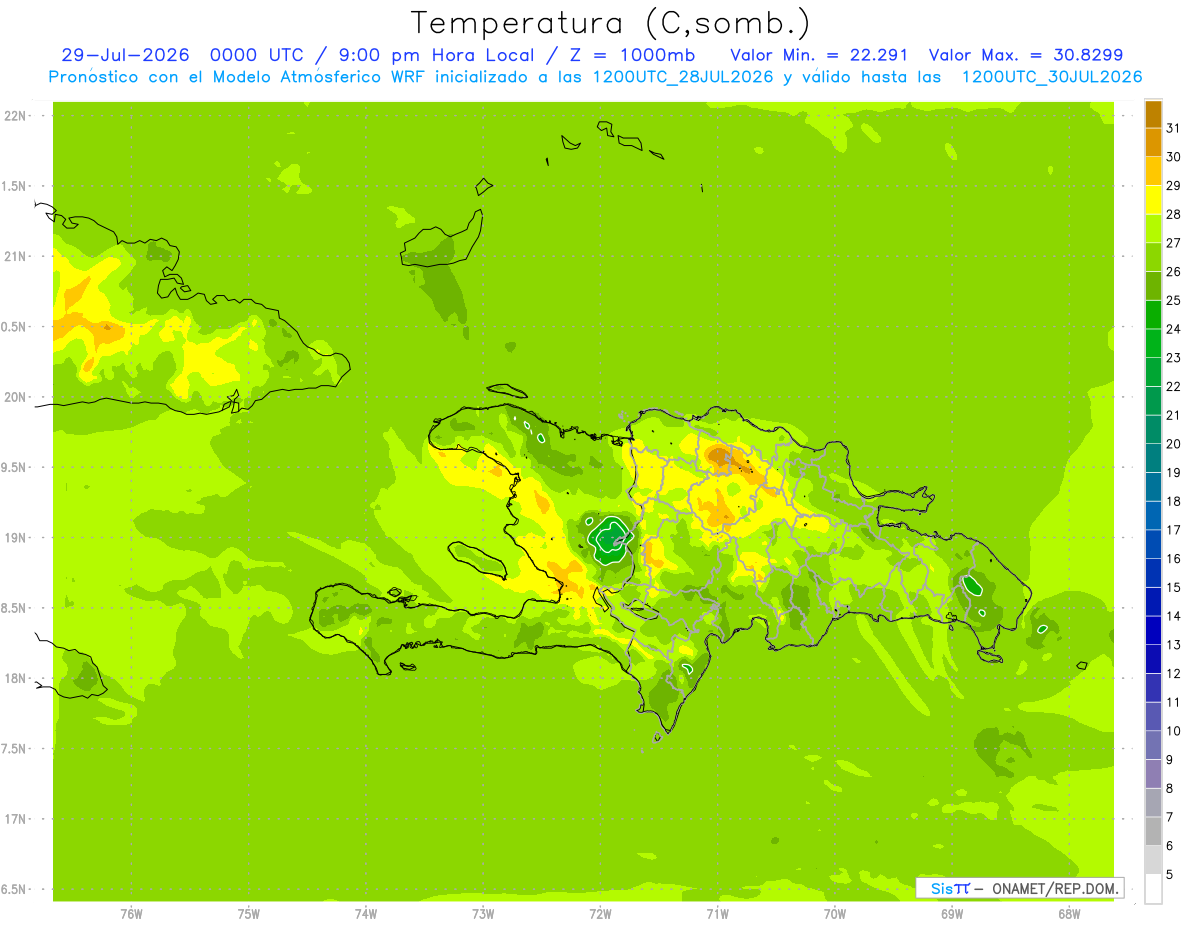Click the "68W" longitude axis label
Image resolution: width=1200 pixels, height=927 pixels.
point(1069,913)
